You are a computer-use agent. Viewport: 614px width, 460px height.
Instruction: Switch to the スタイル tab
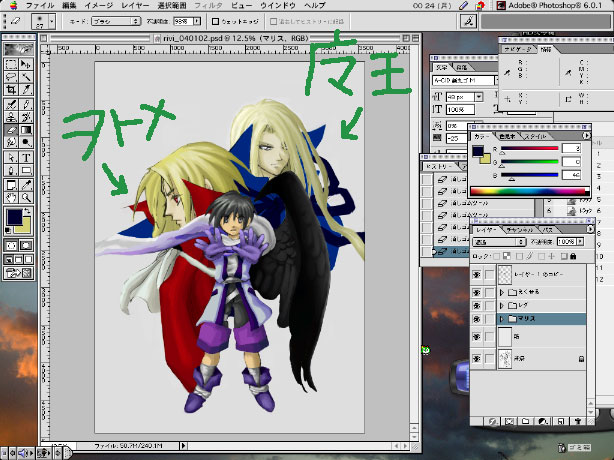tap(535, 136)
